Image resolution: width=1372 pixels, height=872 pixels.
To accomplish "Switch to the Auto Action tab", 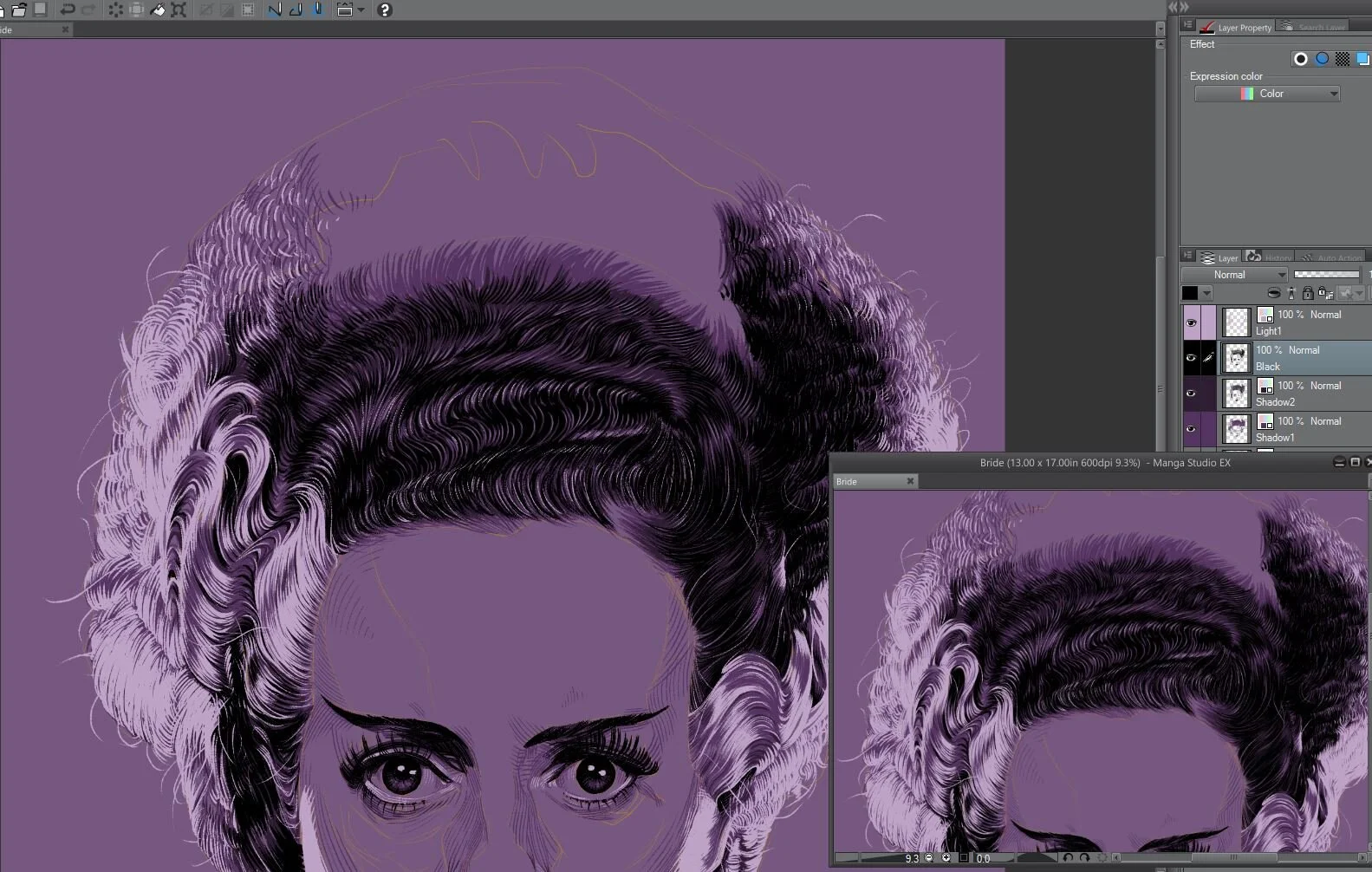I will pyautogui.click(x=1331, y=257).
